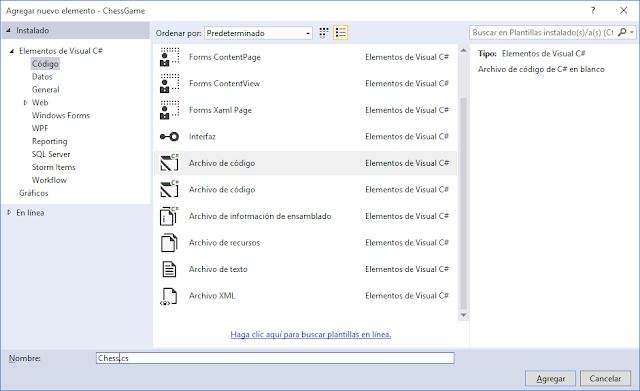Select the Windows Forms category

tap(61, 116)
